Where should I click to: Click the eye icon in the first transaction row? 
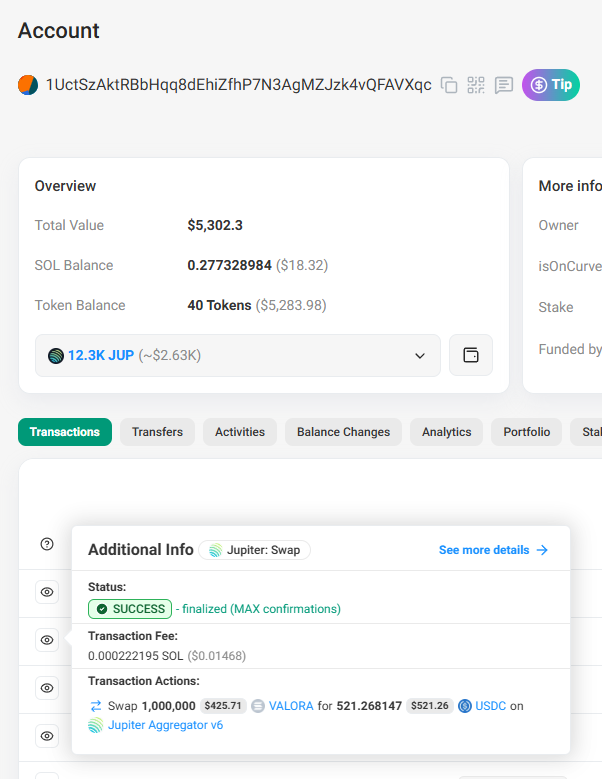[x=47, y=592]
